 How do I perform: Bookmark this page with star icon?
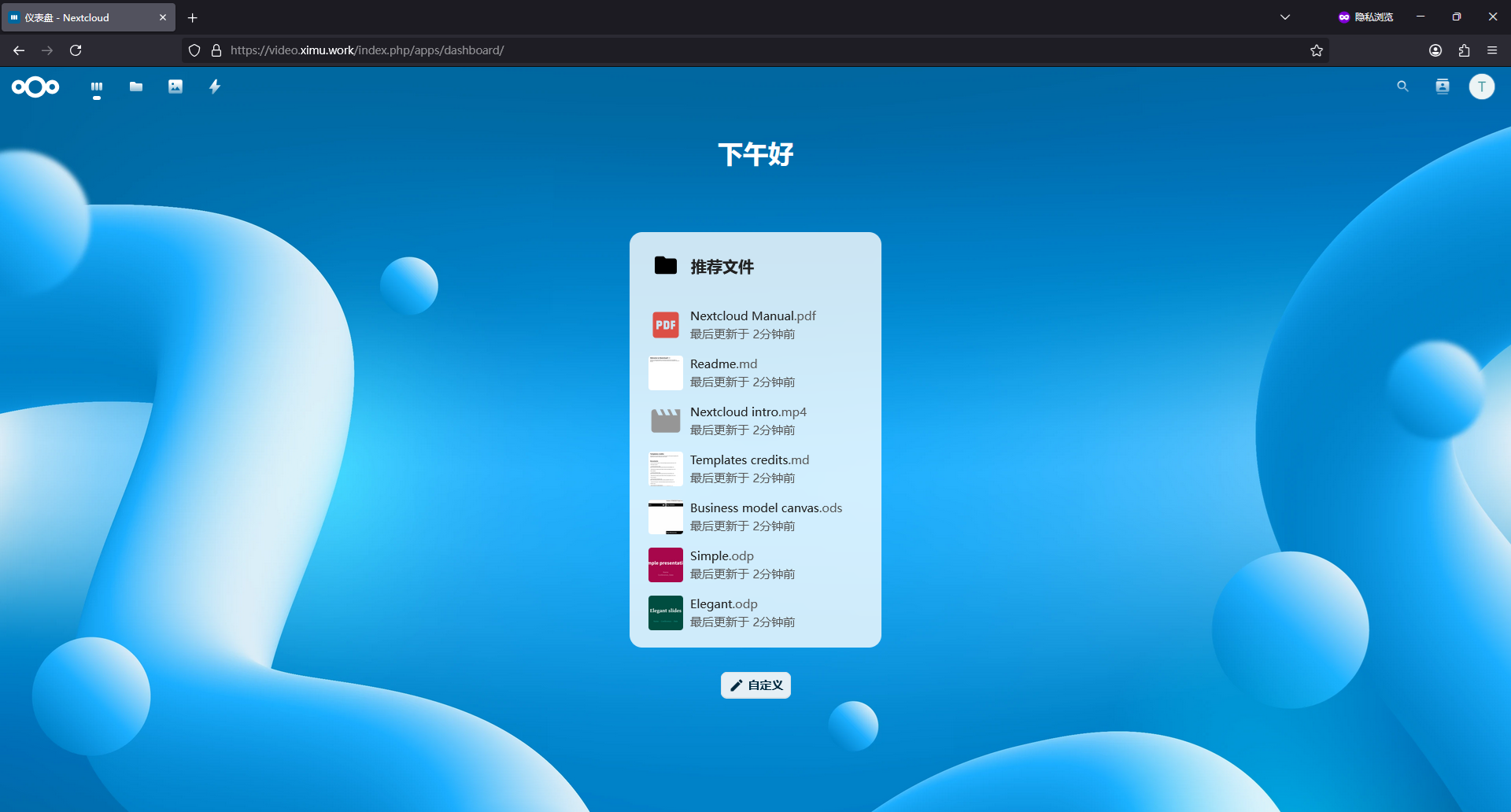tap(1317, 50)
